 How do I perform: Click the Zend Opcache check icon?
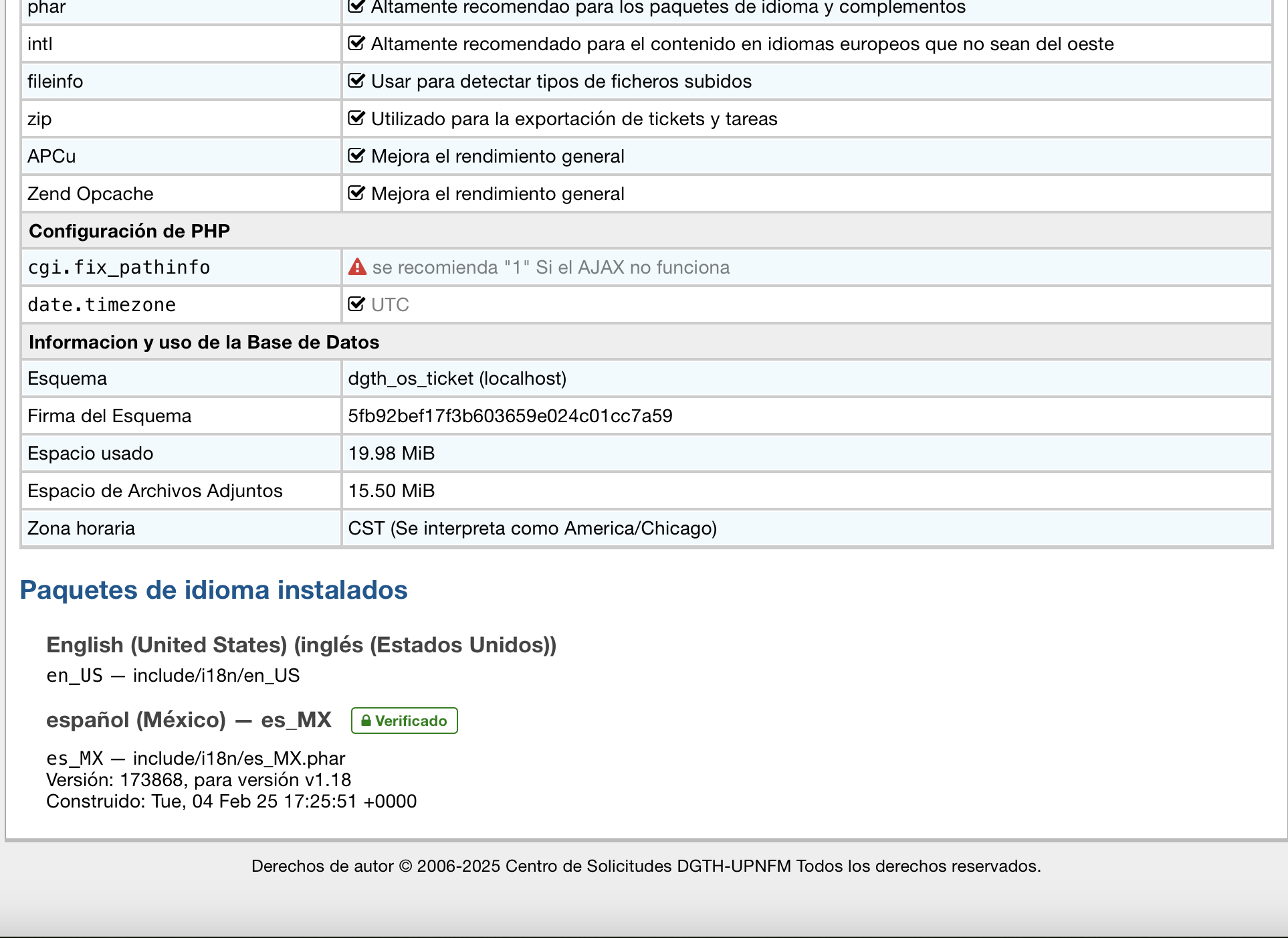coord(356,193)
